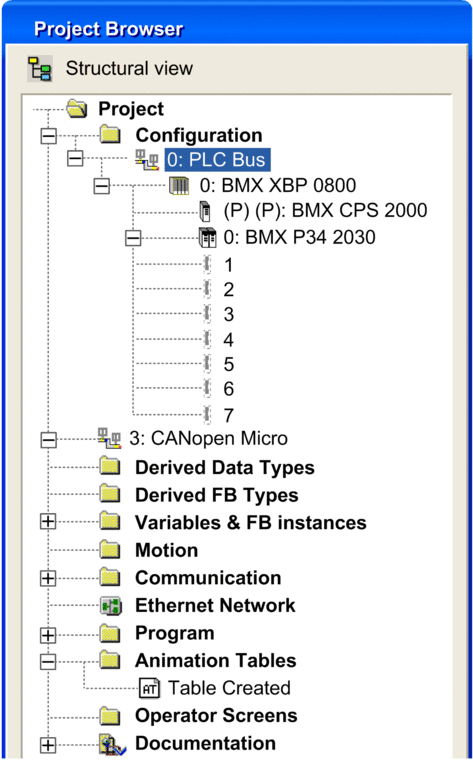
Task: Click the PLC Bus network icon
Action: click(147, 160)
